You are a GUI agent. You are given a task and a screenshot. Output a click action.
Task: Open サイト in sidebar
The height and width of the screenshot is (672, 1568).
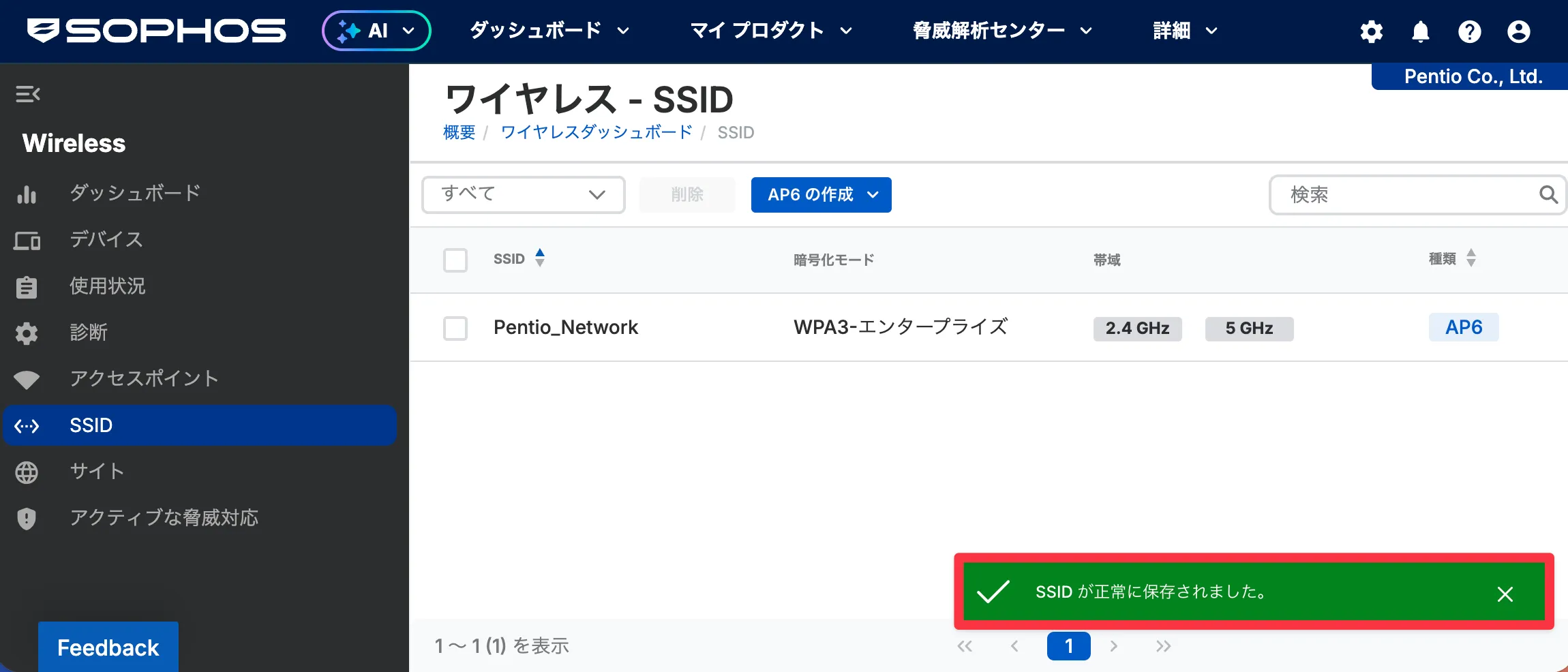click(x=97, y=471)
